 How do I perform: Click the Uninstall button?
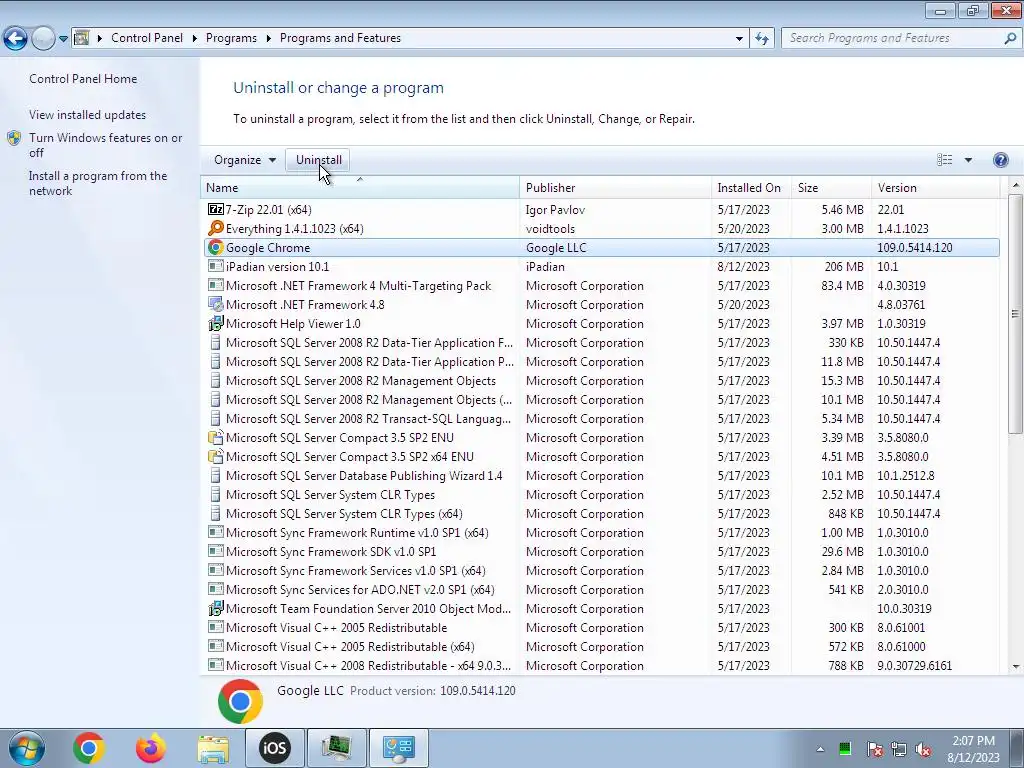point(319,160)
